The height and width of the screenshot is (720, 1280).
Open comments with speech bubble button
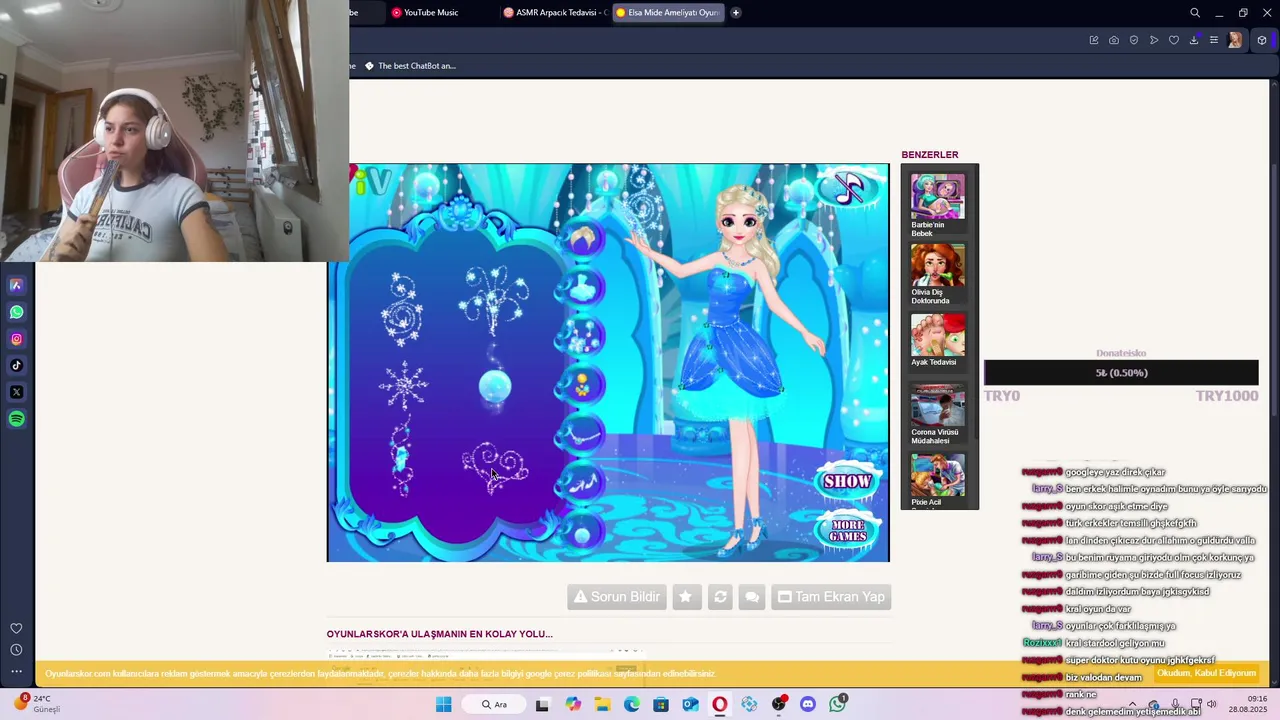752,597
